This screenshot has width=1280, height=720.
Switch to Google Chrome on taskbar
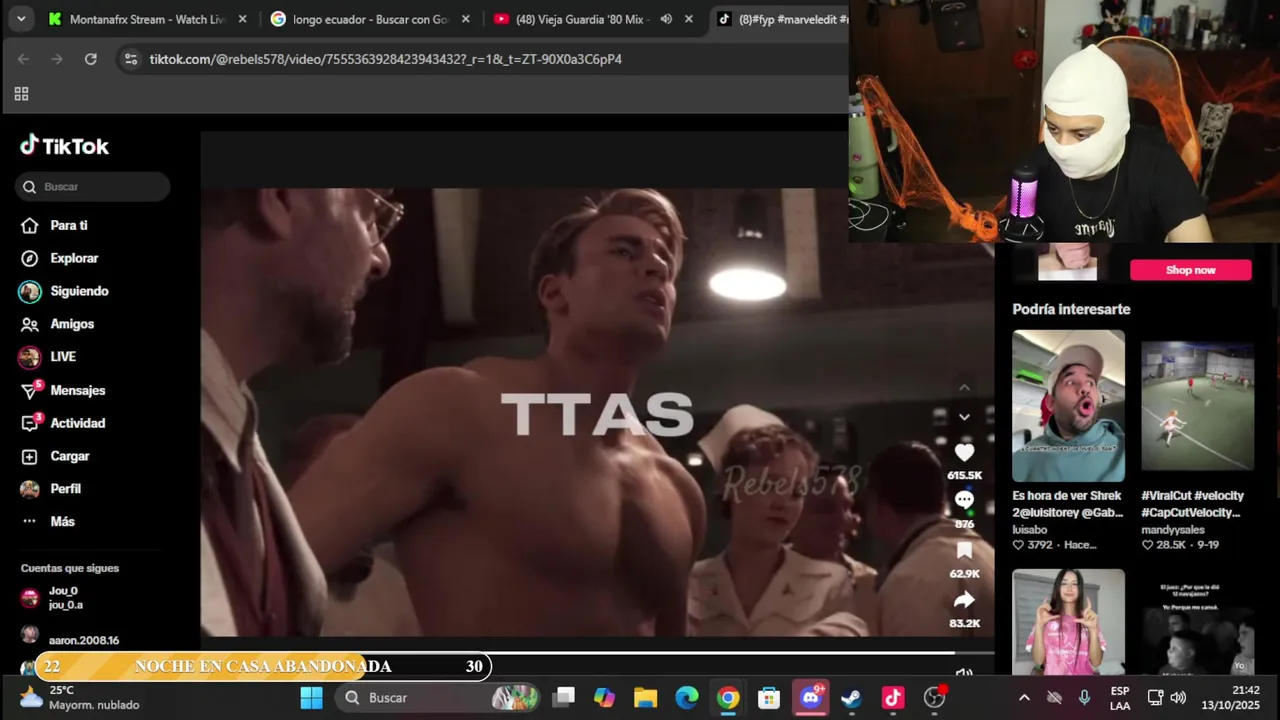[728, 697]
